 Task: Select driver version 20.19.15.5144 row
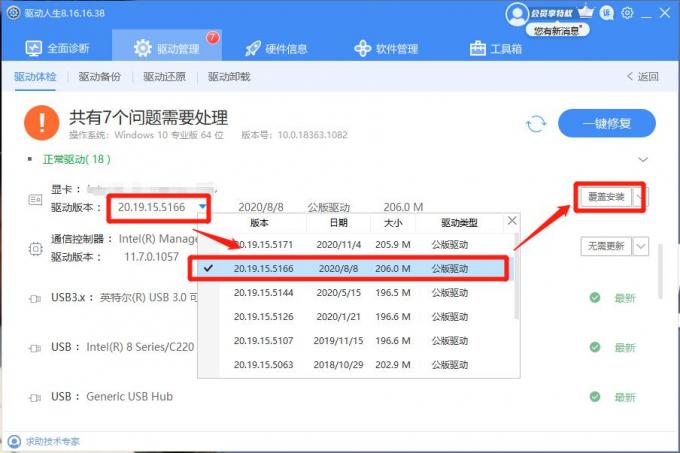pyautogui.click(x=356, y=293)
